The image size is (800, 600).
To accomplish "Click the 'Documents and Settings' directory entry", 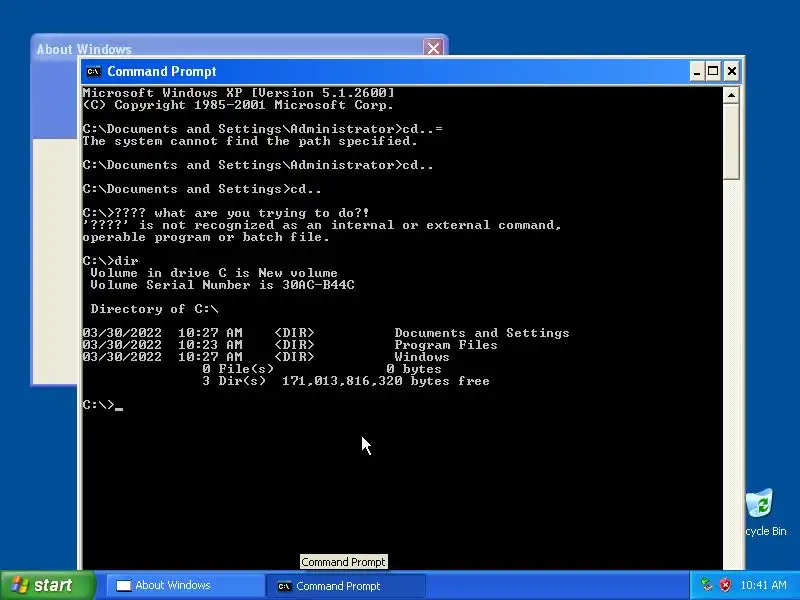I will click(x=482, y=333).
